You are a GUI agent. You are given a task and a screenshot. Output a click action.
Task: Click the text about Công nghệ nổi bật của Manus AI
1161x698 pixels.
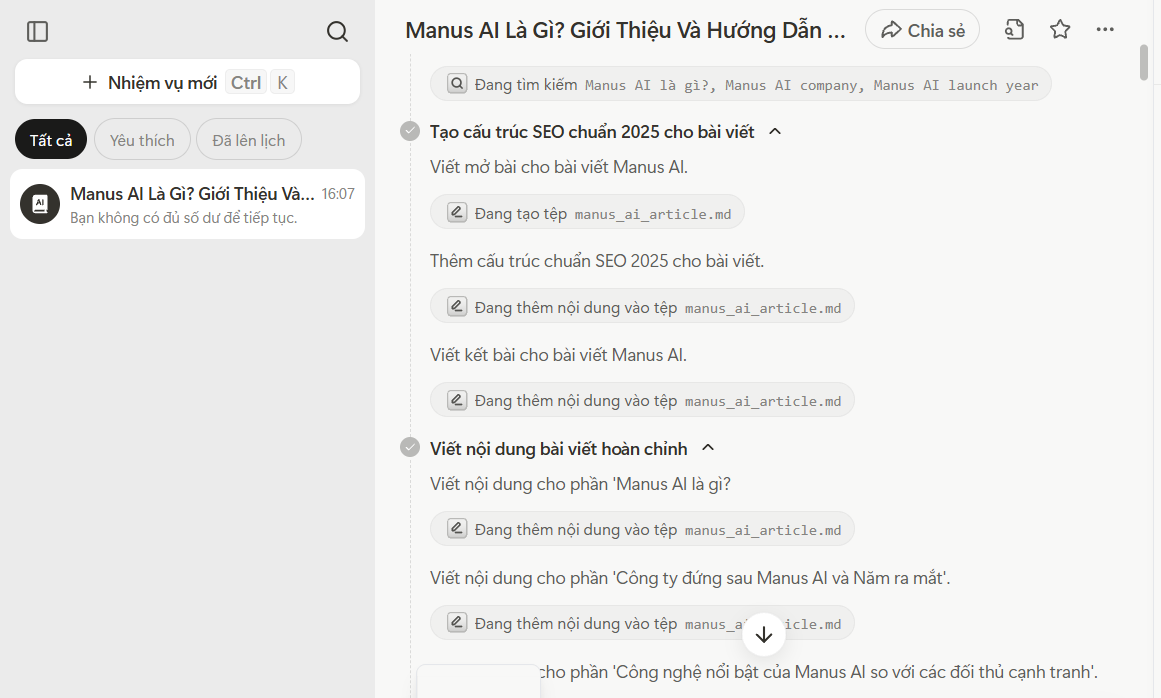pyautogui.click(x=818, y=672)
